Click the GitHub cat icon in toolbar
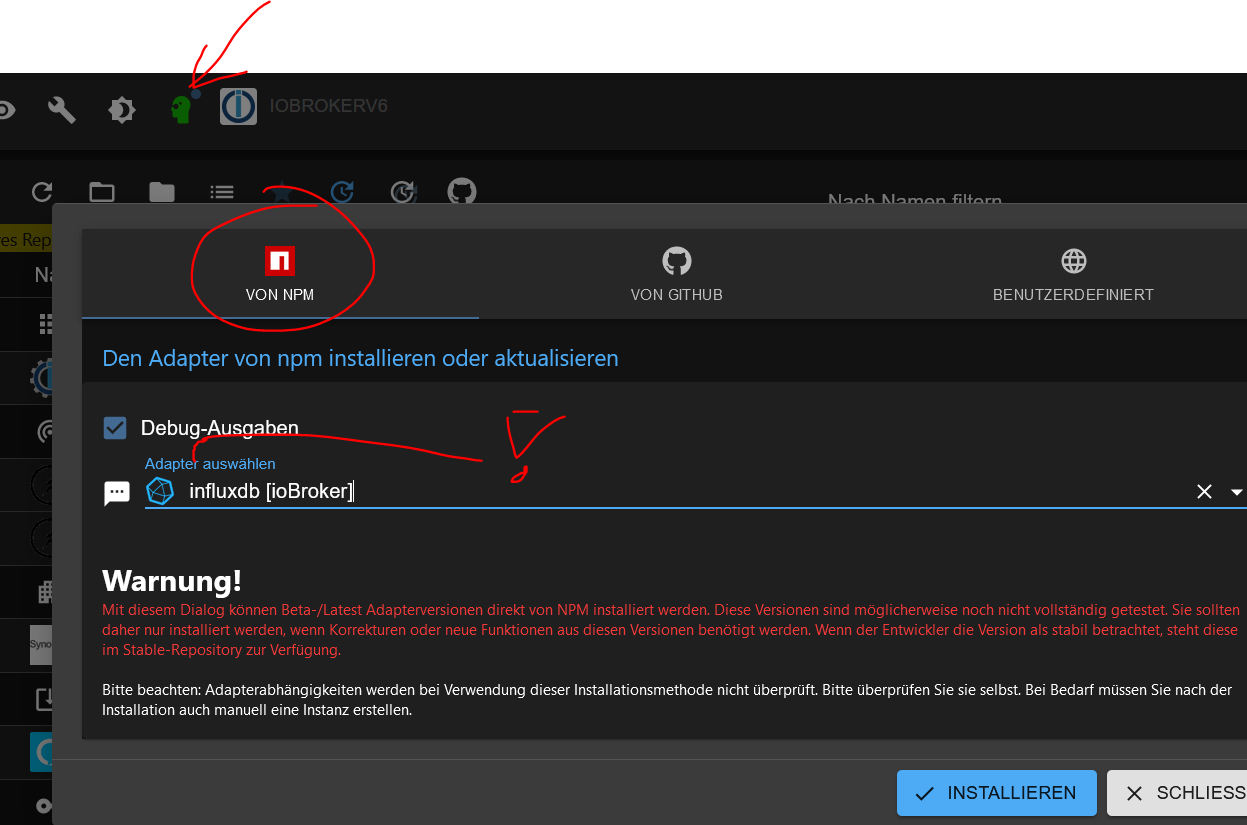 (461, 191)
